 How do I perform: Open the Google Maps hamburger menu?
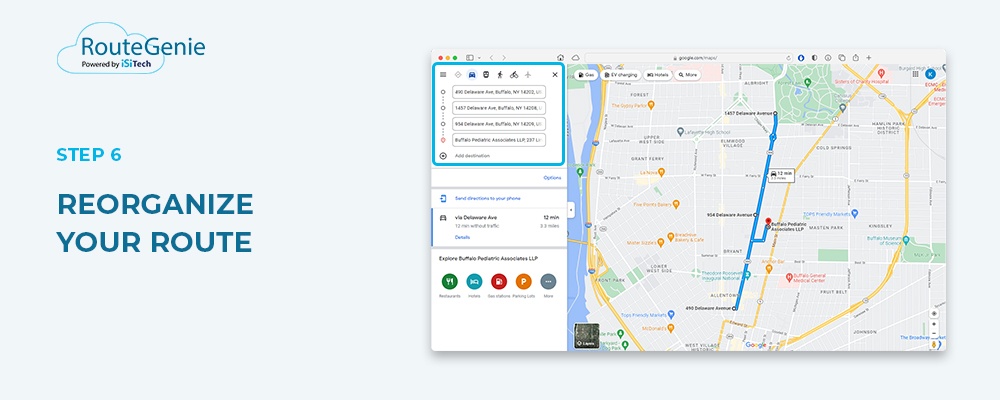point(443,75)
